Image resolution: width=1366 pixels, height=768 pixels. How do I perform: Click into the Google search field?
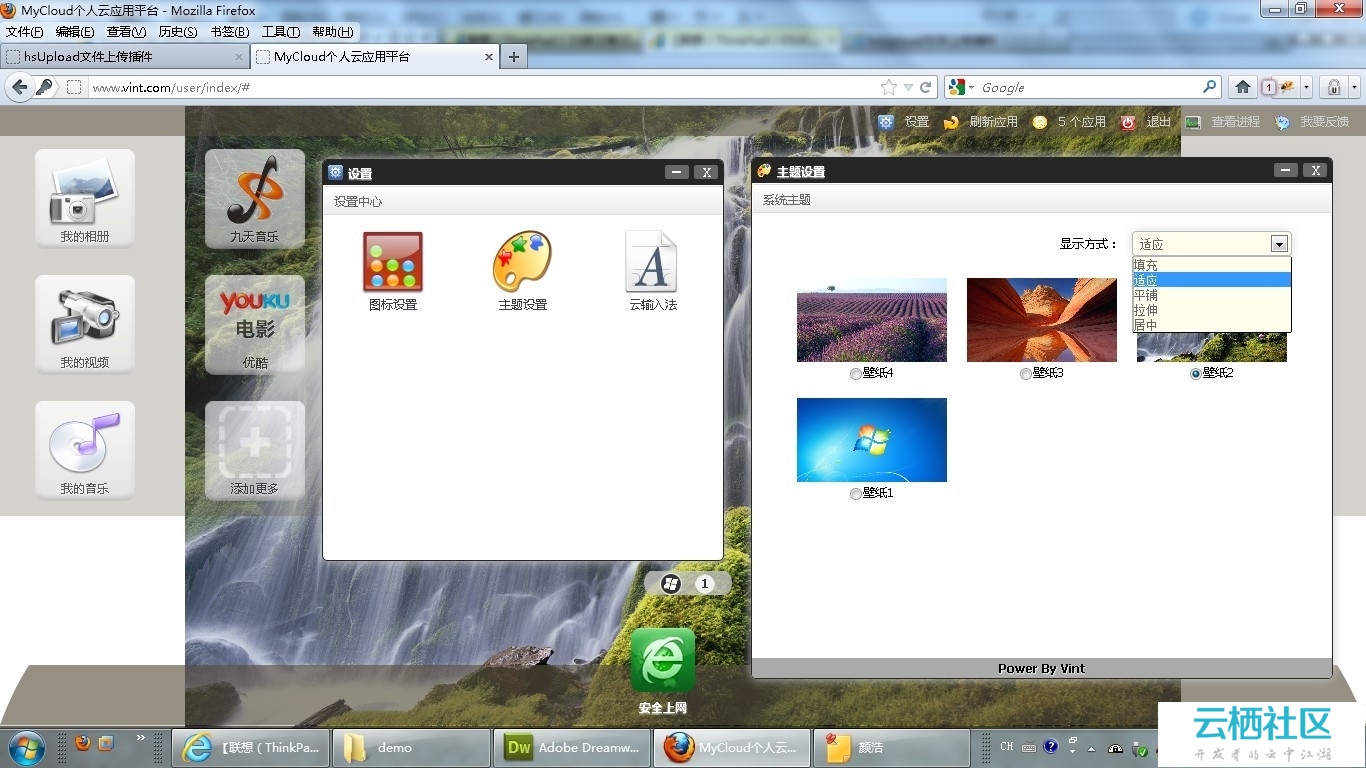coord(1088,87)
